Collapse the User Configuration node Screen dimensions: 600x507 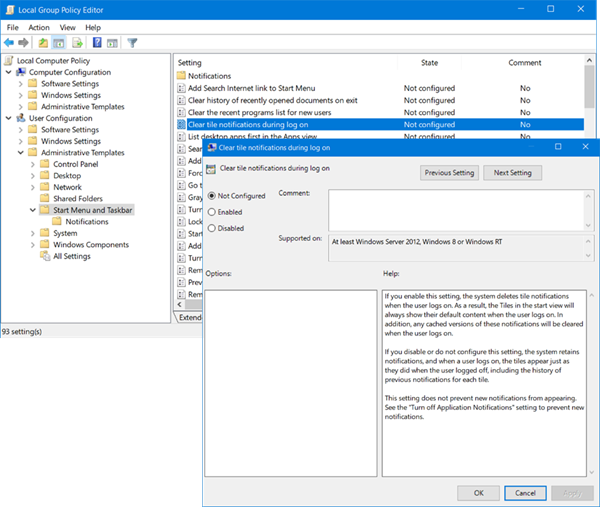pos(8,118)
